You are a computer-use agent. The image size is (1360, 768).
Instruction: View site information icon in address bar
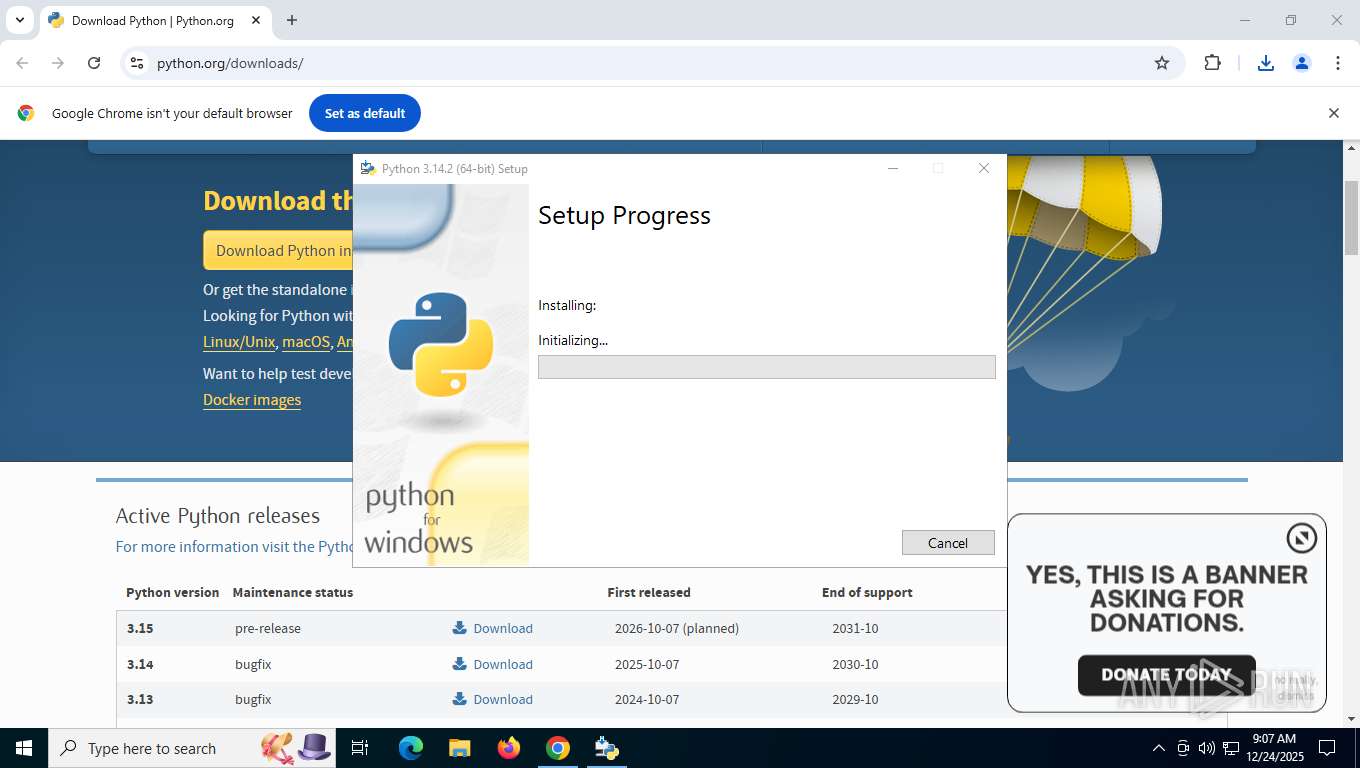[137, 63]
